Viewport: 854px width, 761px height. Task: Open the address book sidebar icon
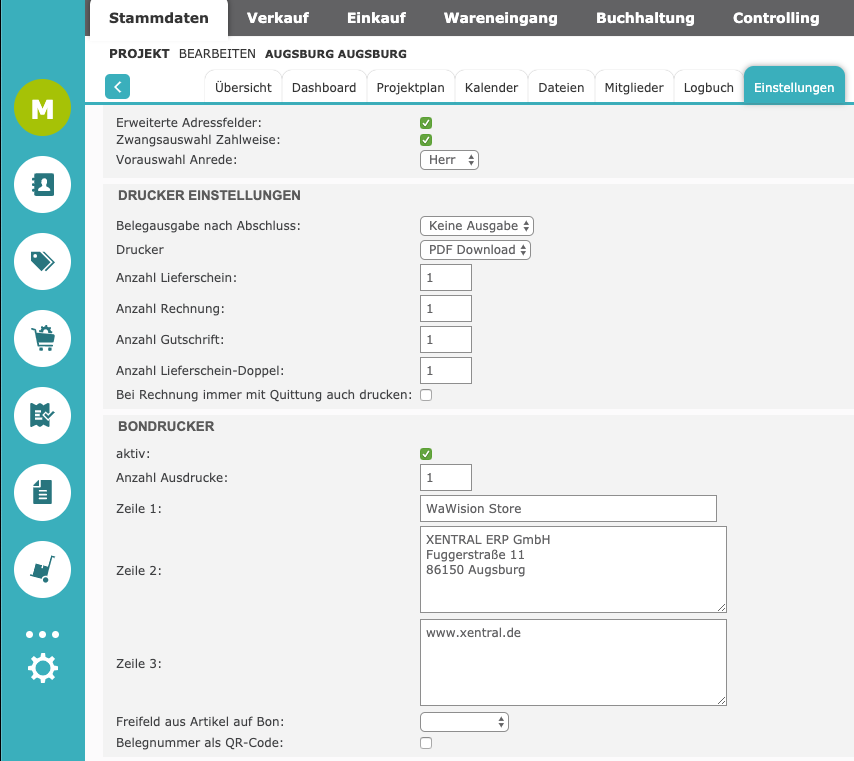pyautogui.click(x=42, y=185)
